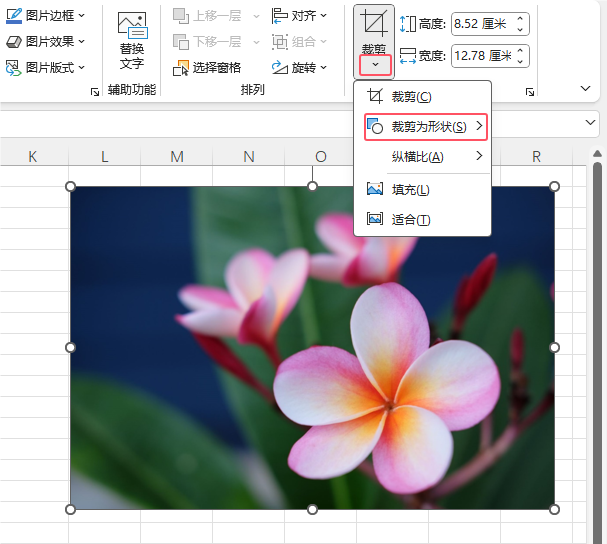Click the 填充 fill picture icon

coord(375,189)
